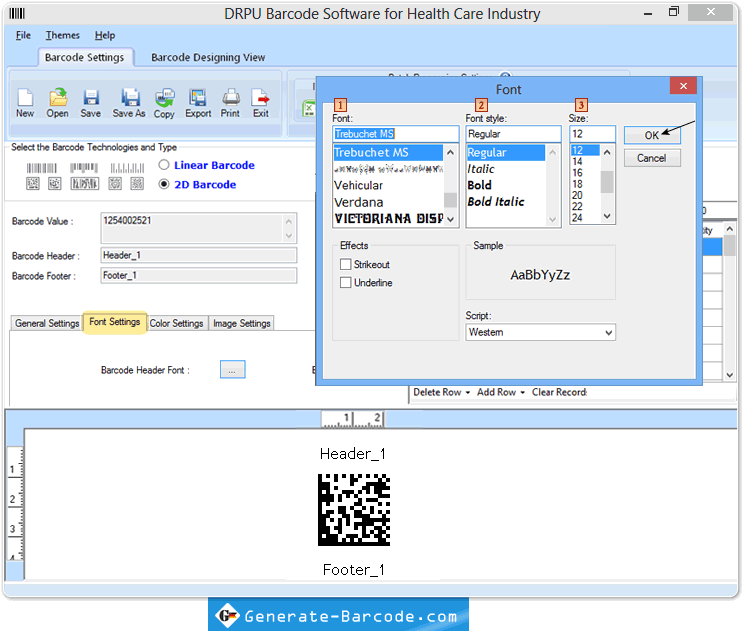Image resolution: width=744 pixels, height=631 pixels.
Task: Click Clear Records in table toolbar
Action: (x=559, y=392)
